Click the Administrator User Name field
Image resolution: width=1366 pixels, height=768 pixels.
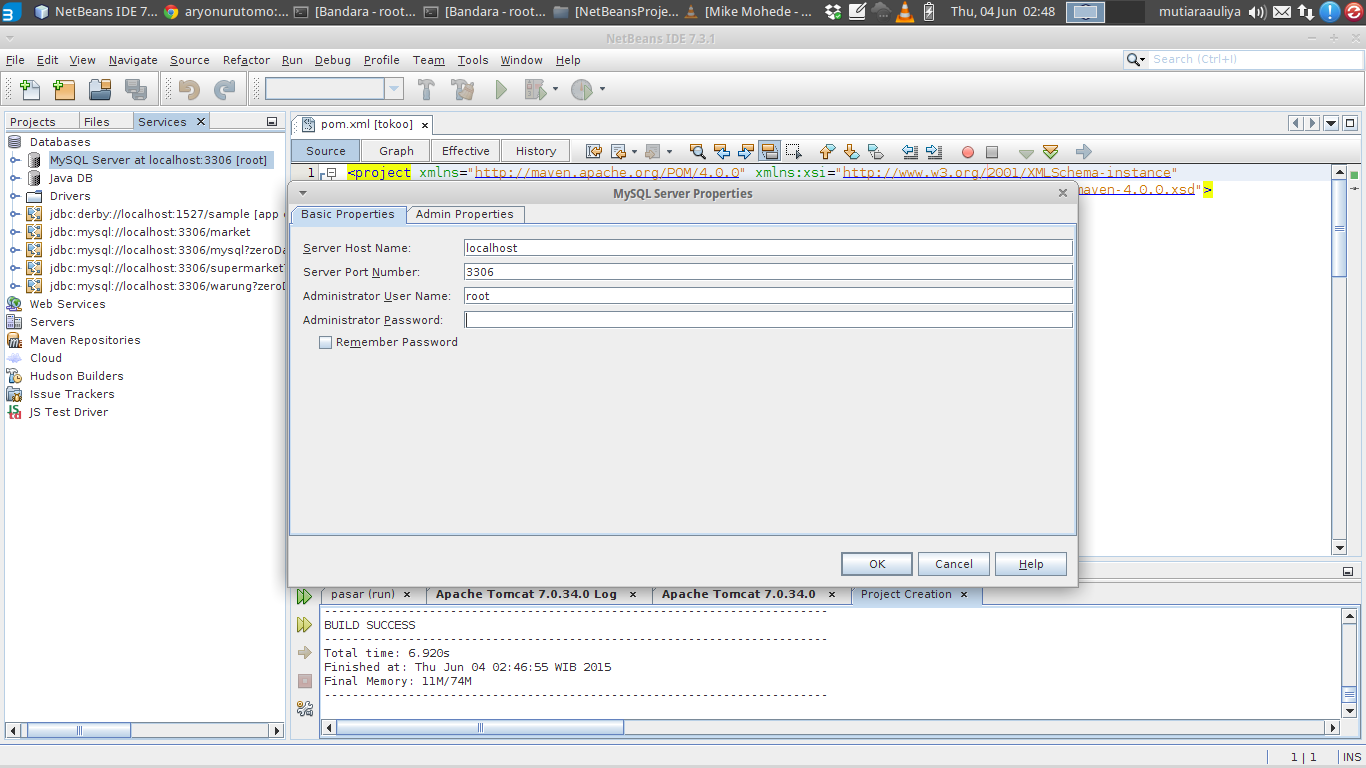point(768,296)
